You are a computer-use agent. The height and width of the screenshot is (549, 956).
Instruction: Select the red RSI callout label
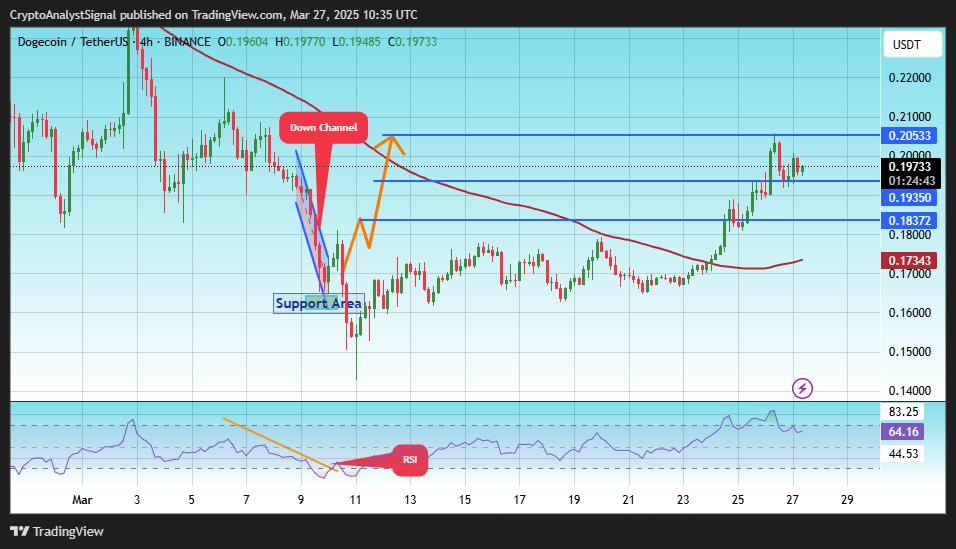410,460
